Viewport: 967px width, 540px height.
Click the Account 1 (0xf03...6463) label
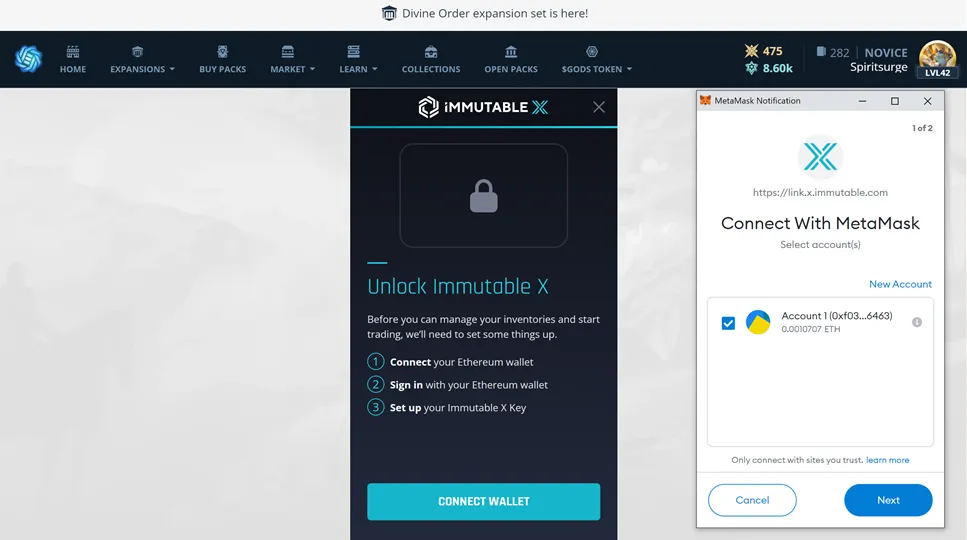(x=837, y=316)
